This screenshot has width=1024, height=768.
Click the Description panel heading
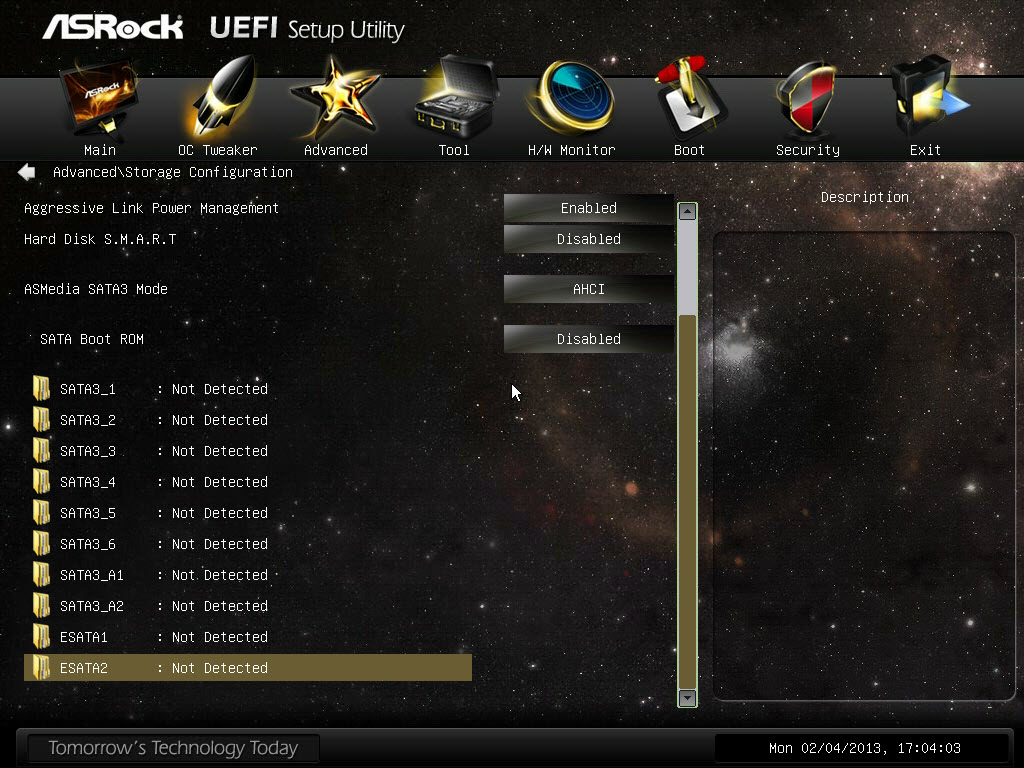(x=865, y=197)
